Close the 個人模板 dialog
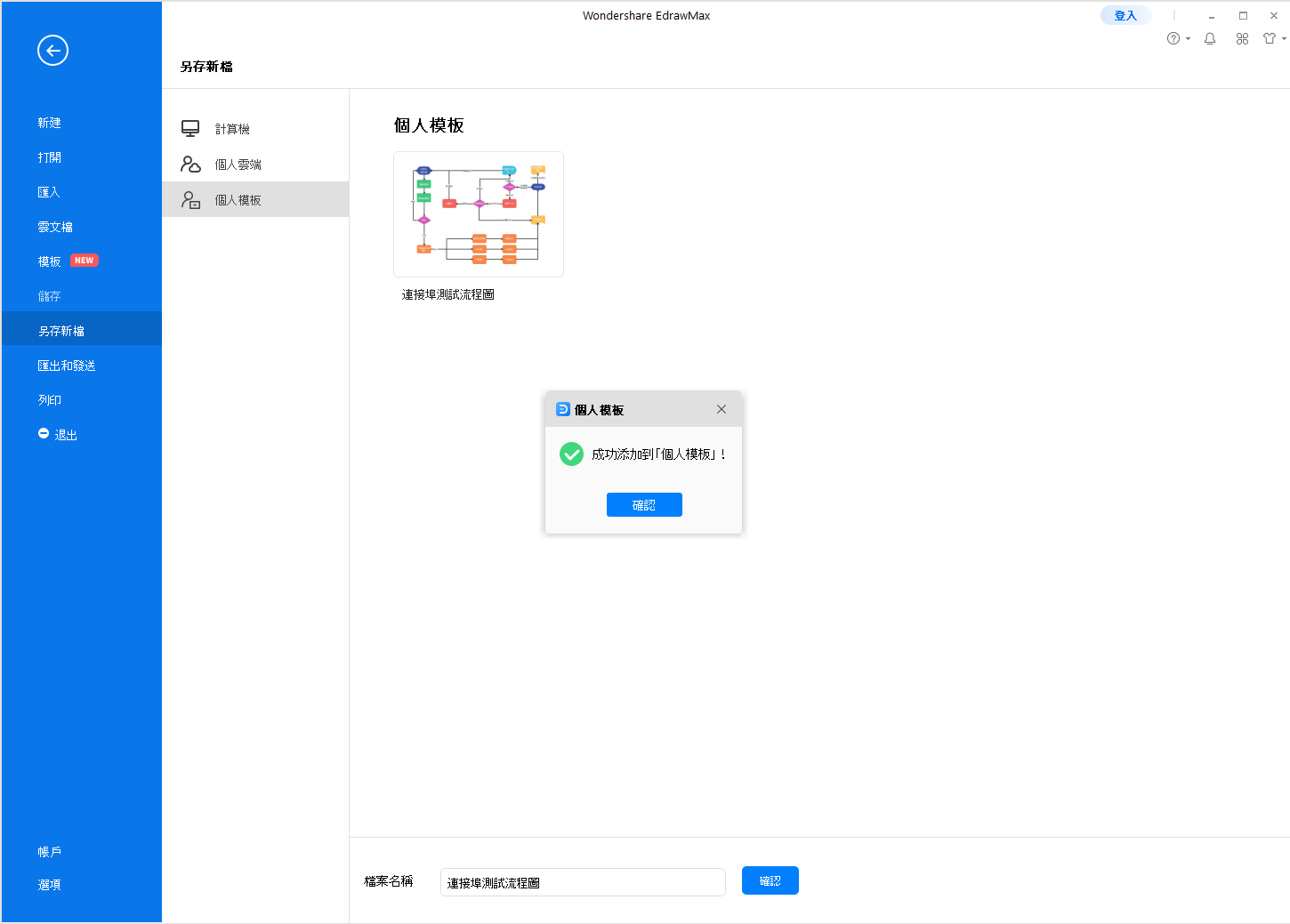Screen dimensions: 1290x924 722,409
